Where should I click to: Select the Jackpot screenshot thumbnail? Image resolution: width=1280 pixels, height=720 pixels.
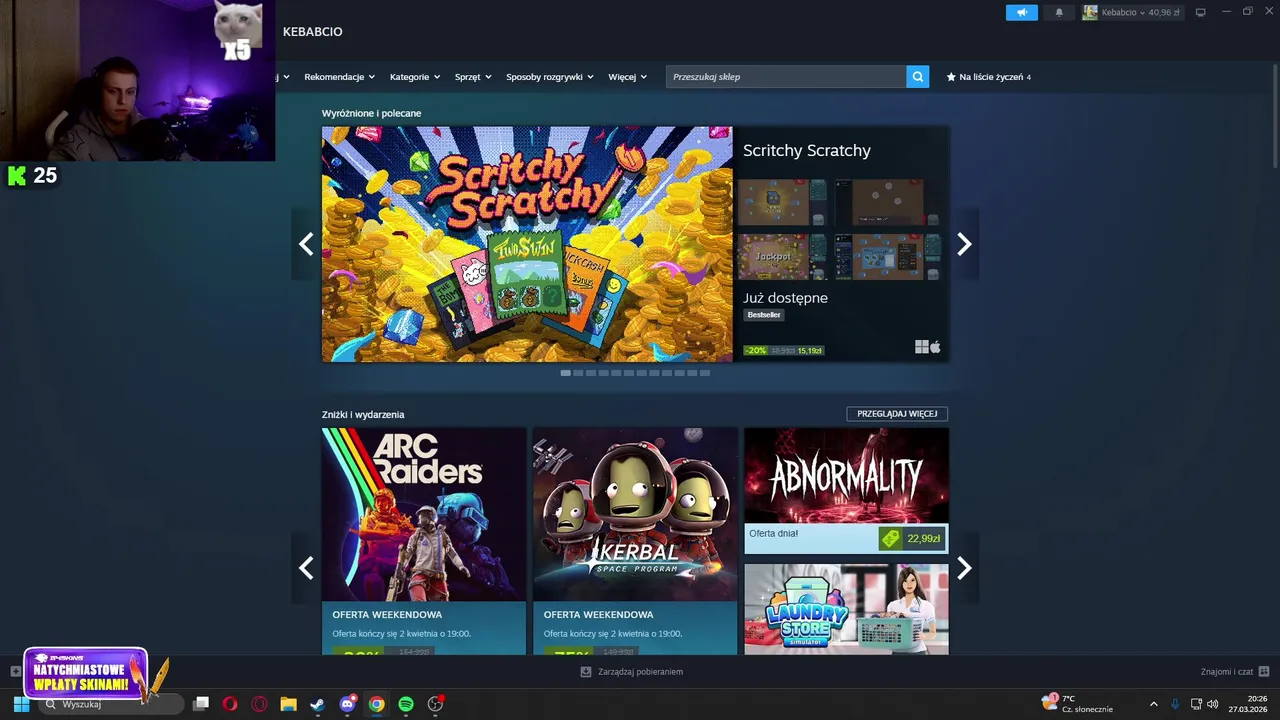(x=782, y=257)
